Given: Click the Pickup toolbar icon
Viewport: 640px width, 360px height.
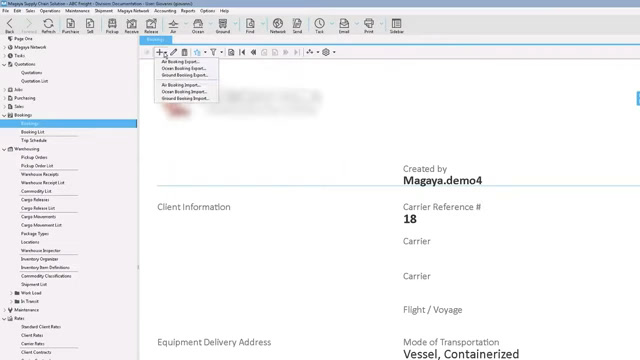Looking at the screenshot, I should point(112,24).
